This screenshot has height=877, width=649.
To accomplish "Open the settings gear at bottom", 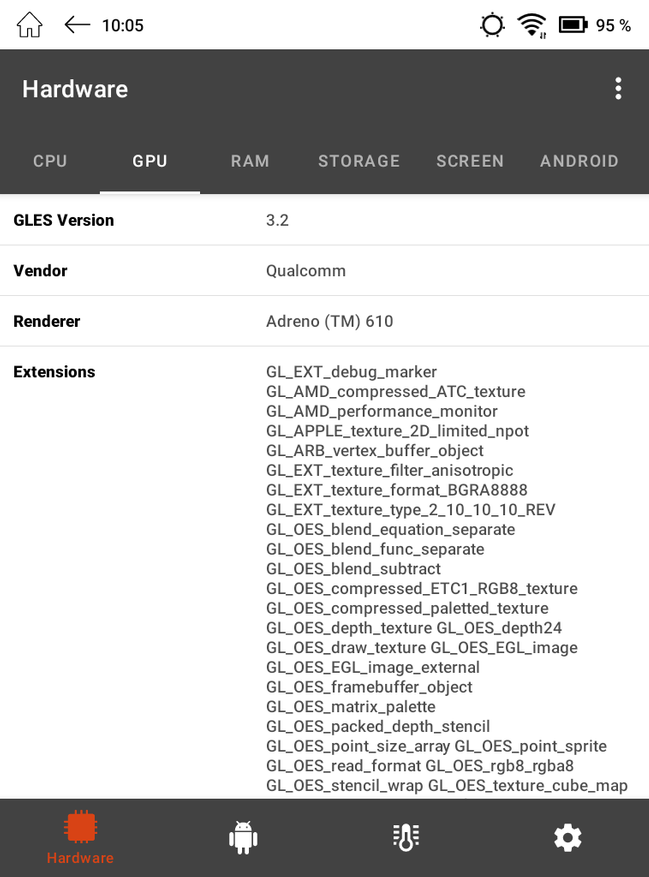I will click(x=567, y=837).
